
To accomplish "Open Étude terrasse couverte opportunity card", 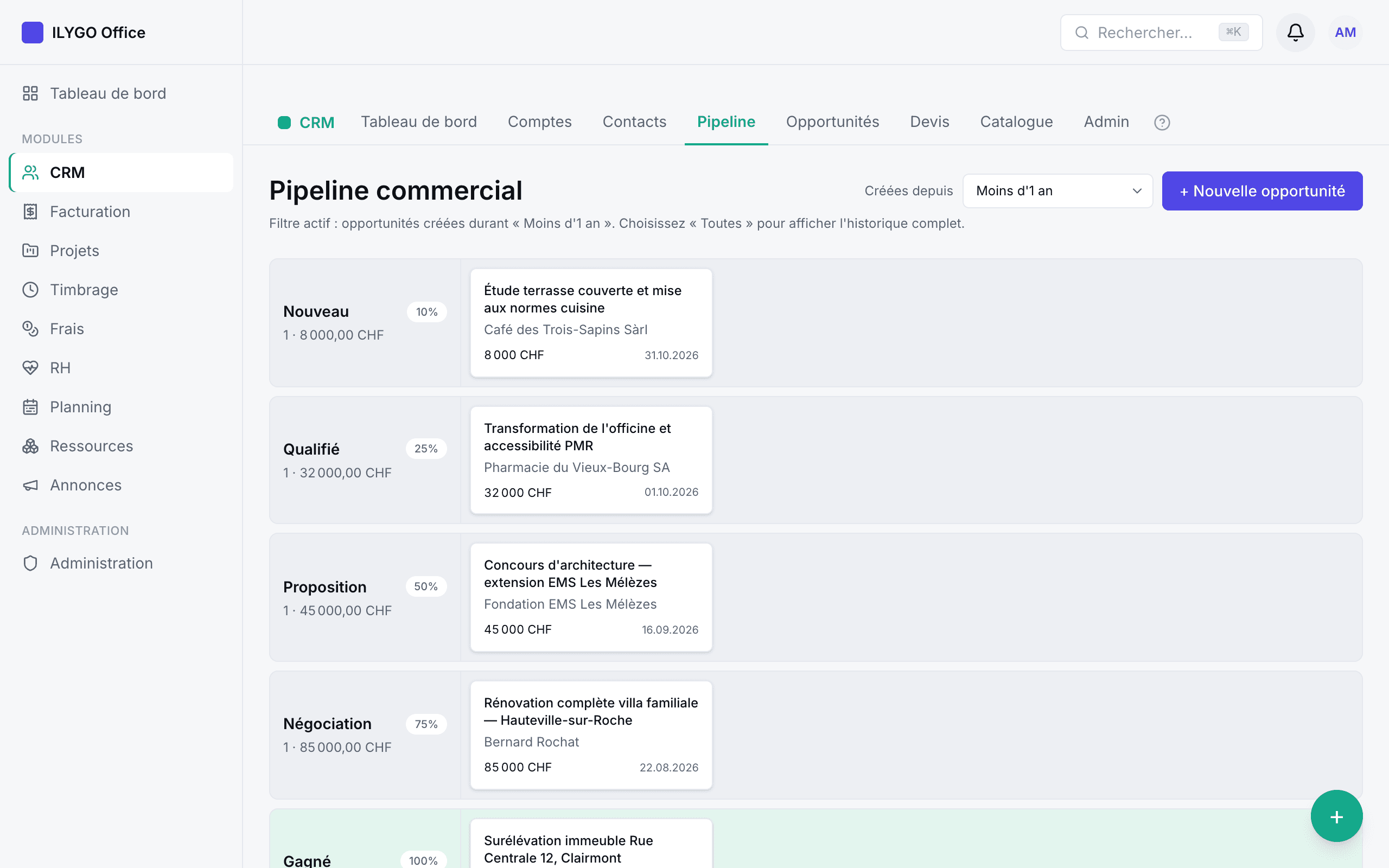I will point(591,323).
